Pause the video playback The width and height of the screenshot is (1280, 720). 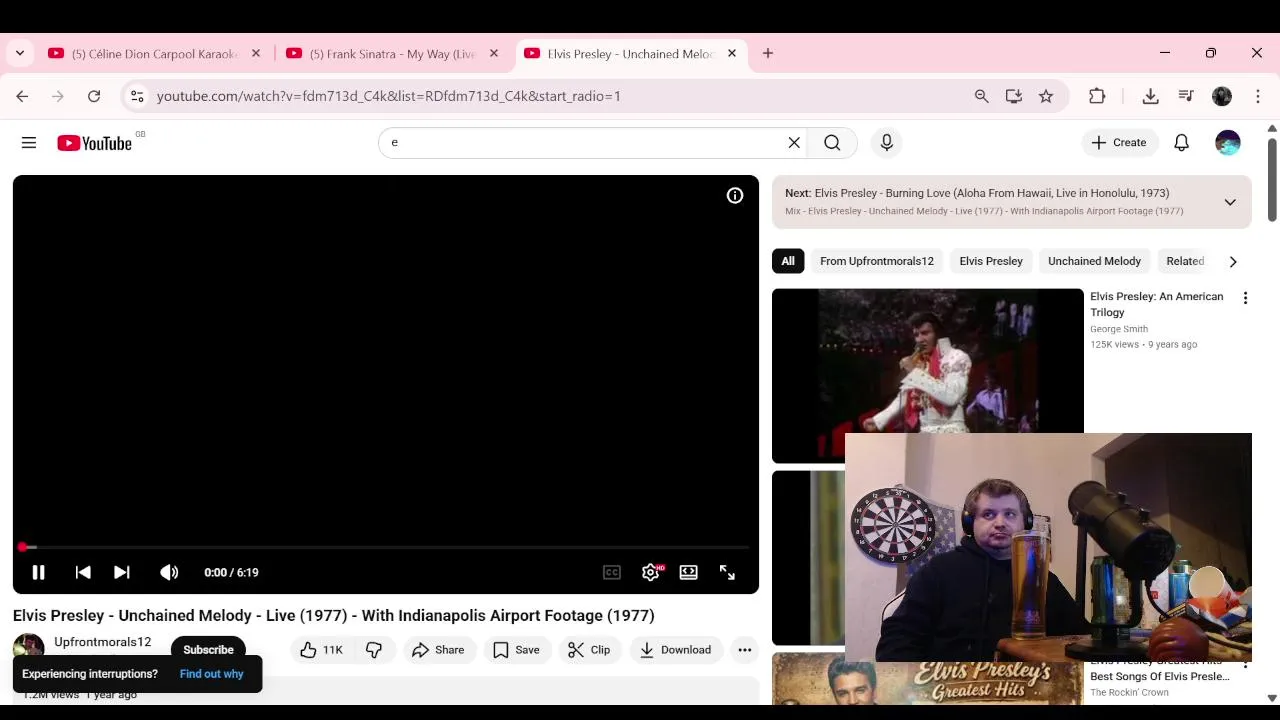coord(38,573)
